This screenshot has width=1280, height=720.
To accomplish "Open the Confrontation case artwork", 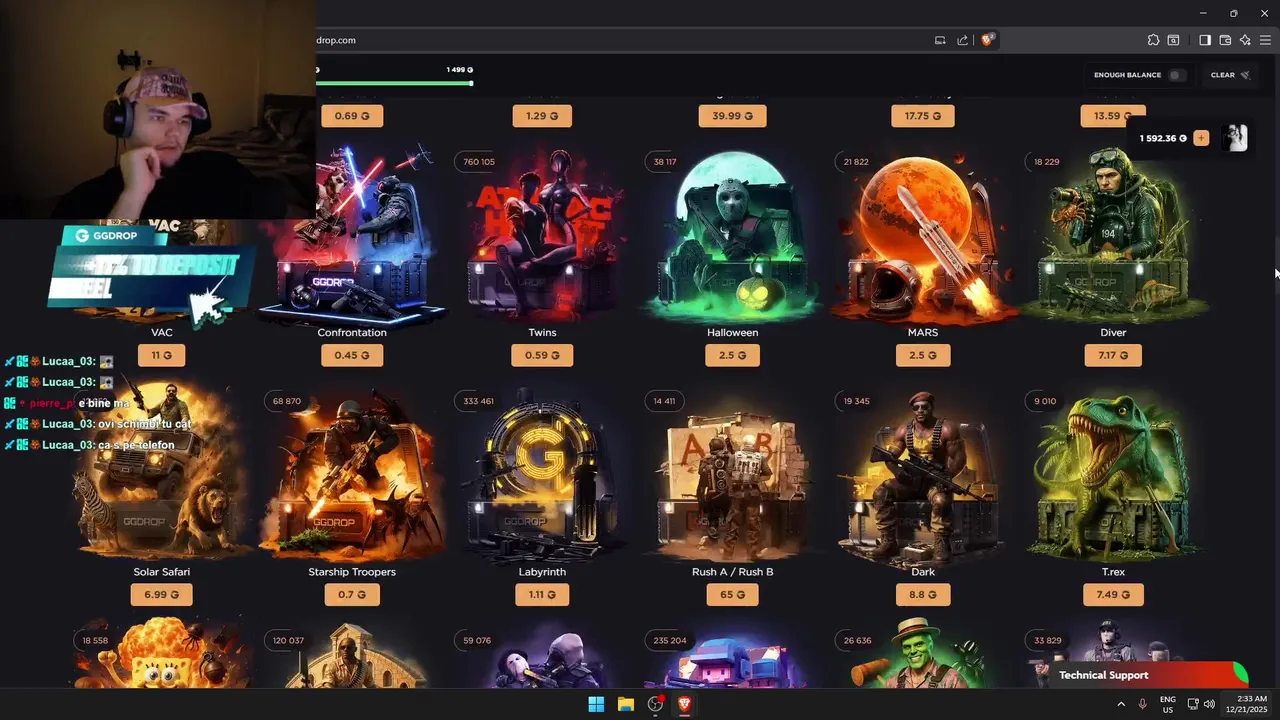I will pyautogui.click(x=352, y=236).
